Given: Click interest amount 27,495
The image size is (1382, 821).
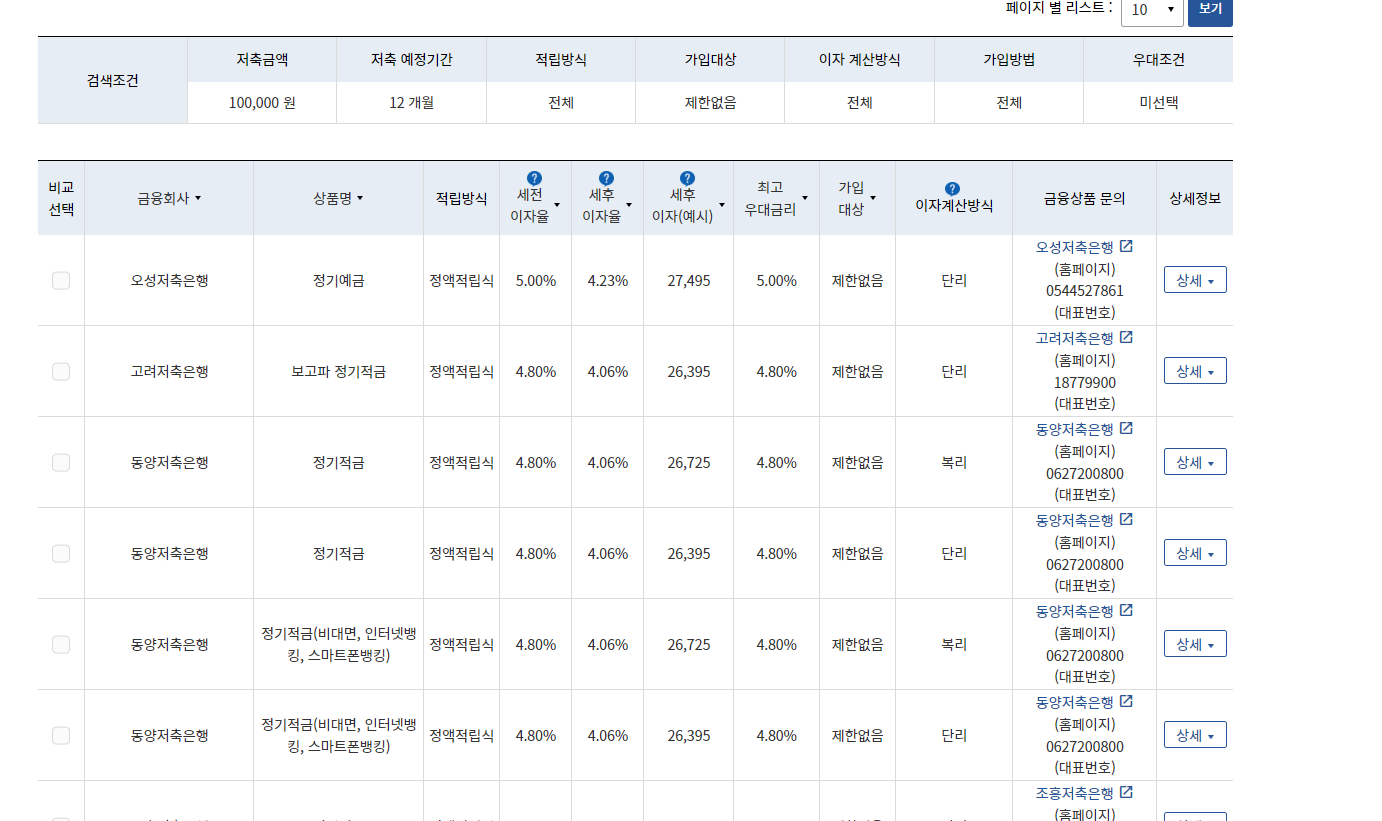Looking at the screenshot, I should pos(689,281).
